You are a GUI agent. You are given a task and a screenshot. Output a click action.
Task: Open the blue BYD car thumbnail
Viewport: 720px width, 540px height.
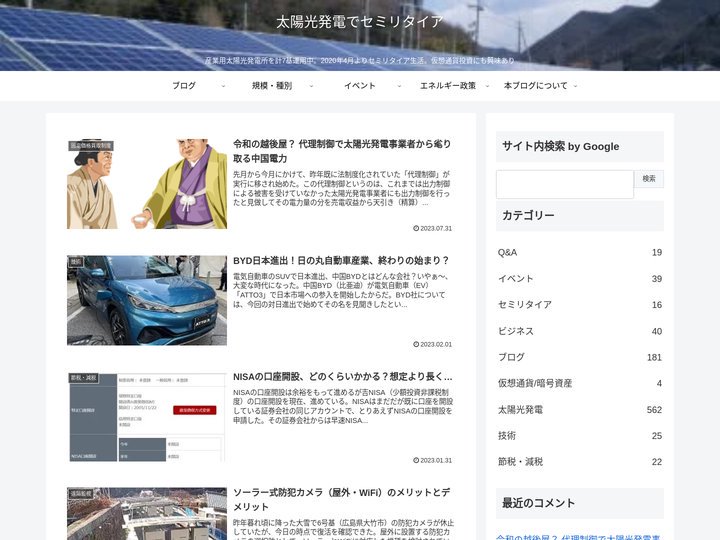pos(147,300)
